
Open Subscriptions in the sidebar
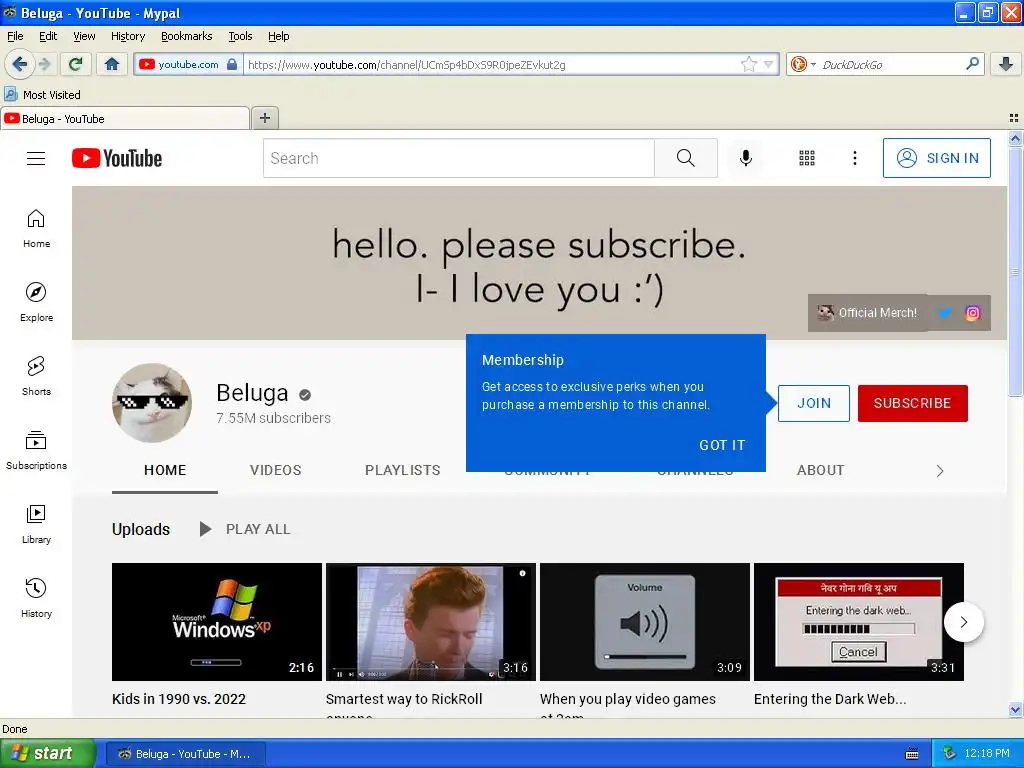(36, 451)
